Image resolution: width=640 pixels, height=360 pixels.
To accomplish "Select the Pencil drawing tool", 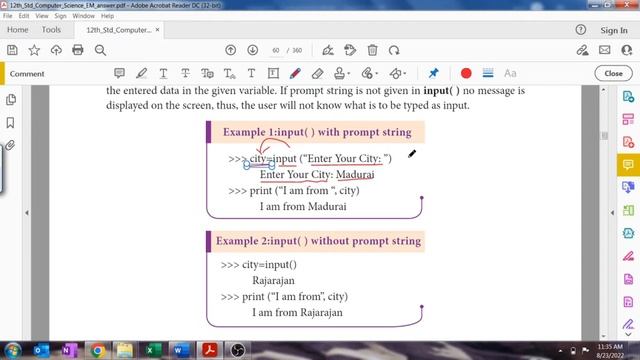I will click(295, 73).
